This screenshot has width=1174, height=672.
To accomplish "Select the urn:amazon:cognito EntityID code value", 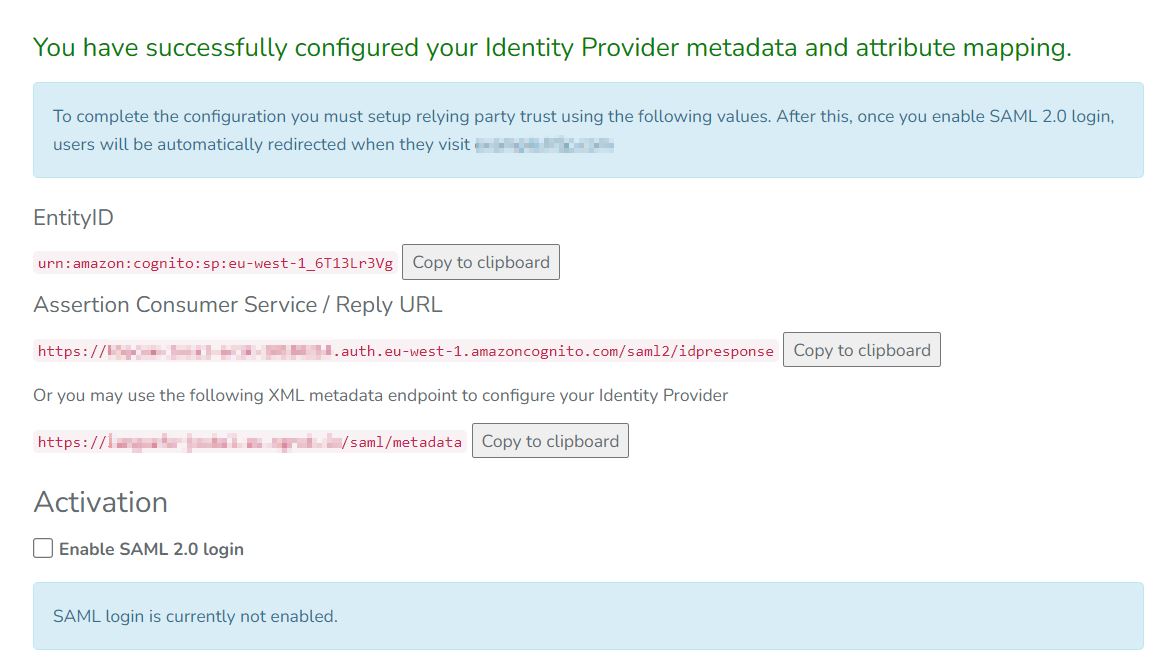I will 215,263.
